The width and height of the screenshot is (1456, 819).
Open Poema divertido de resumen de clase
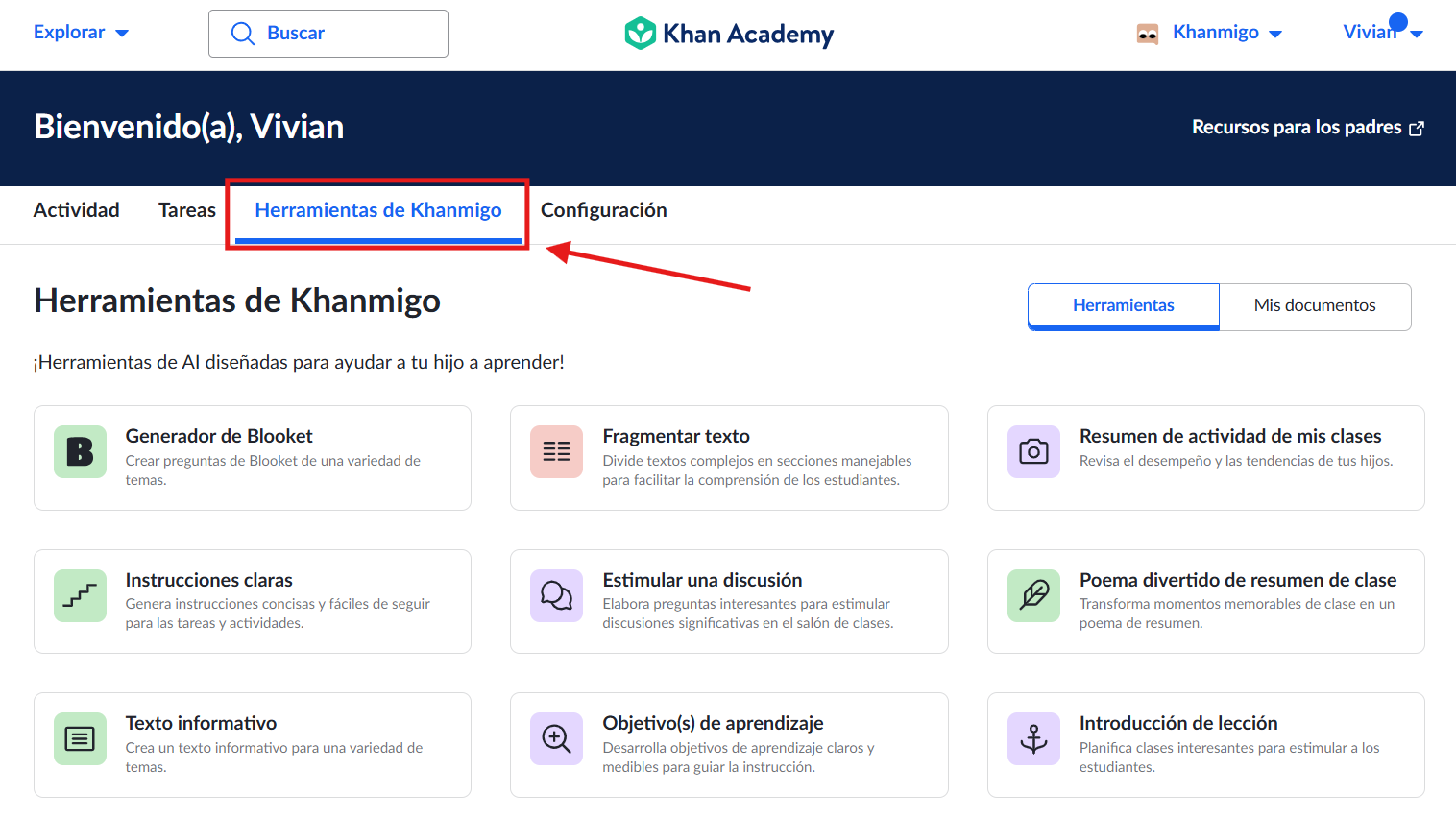coord(1206,602)
